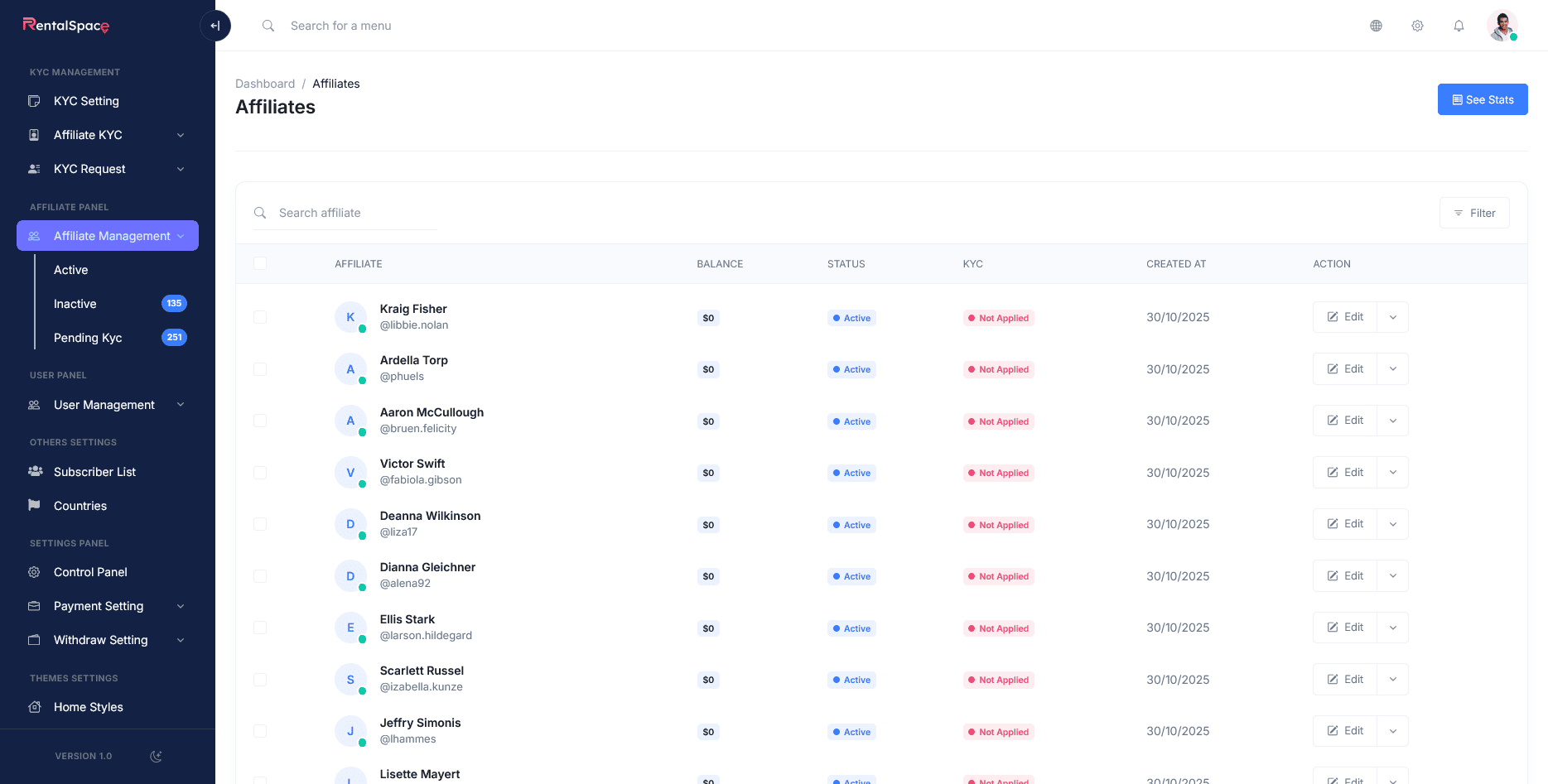
Task: Open the language globe icon
Action: (x=1376, y=26)
